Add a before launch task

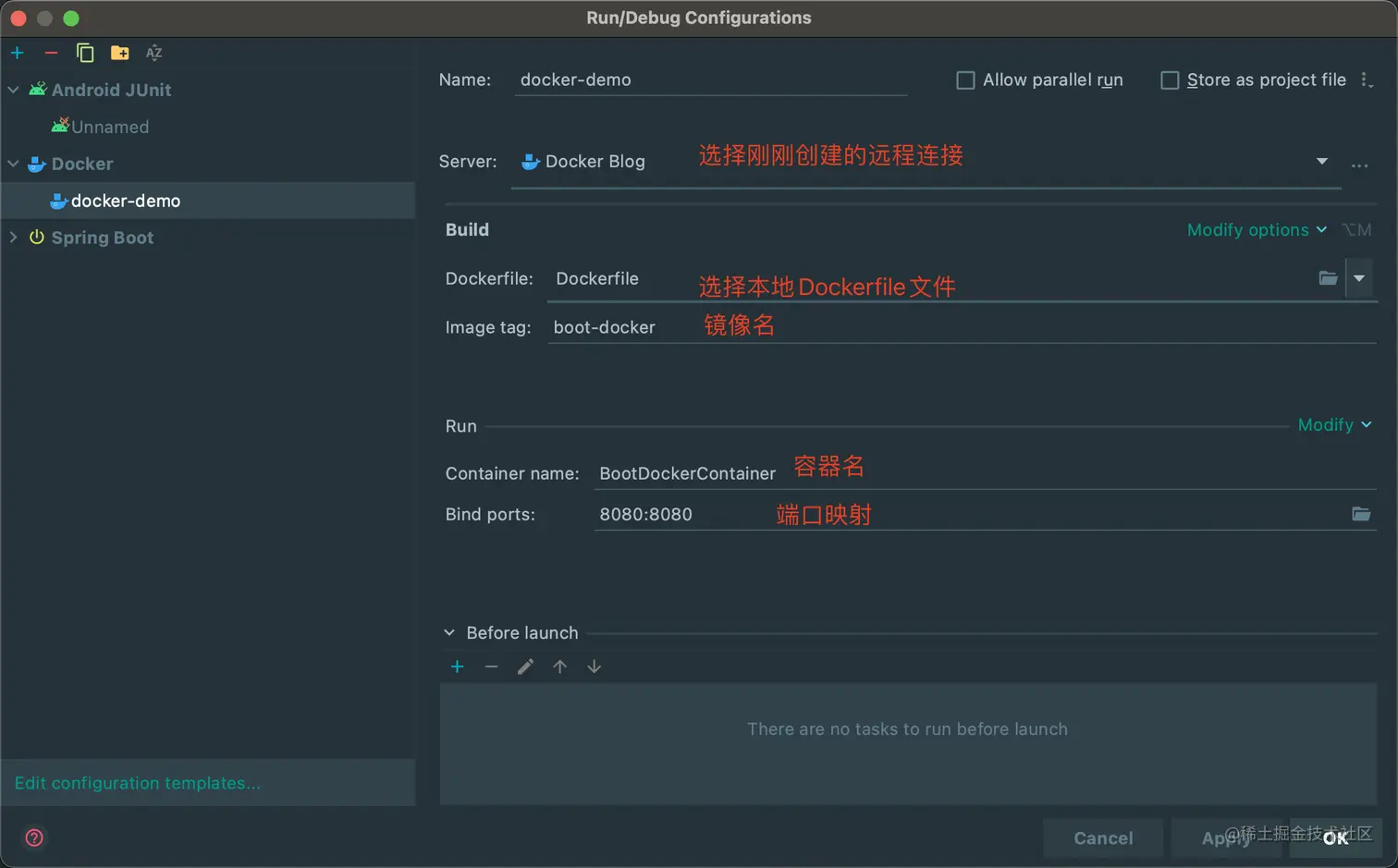click(x=457, y=666)
